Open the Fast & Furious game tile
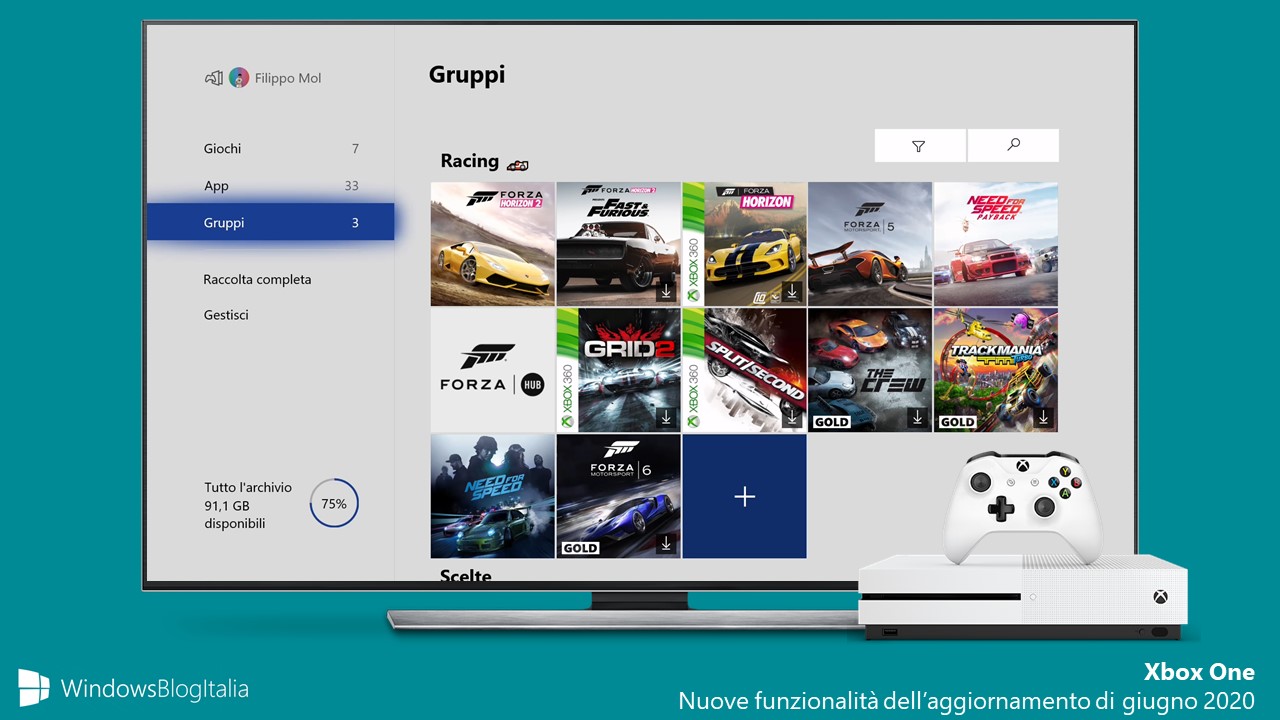1280x720 pixels. [x=619, y=244]
